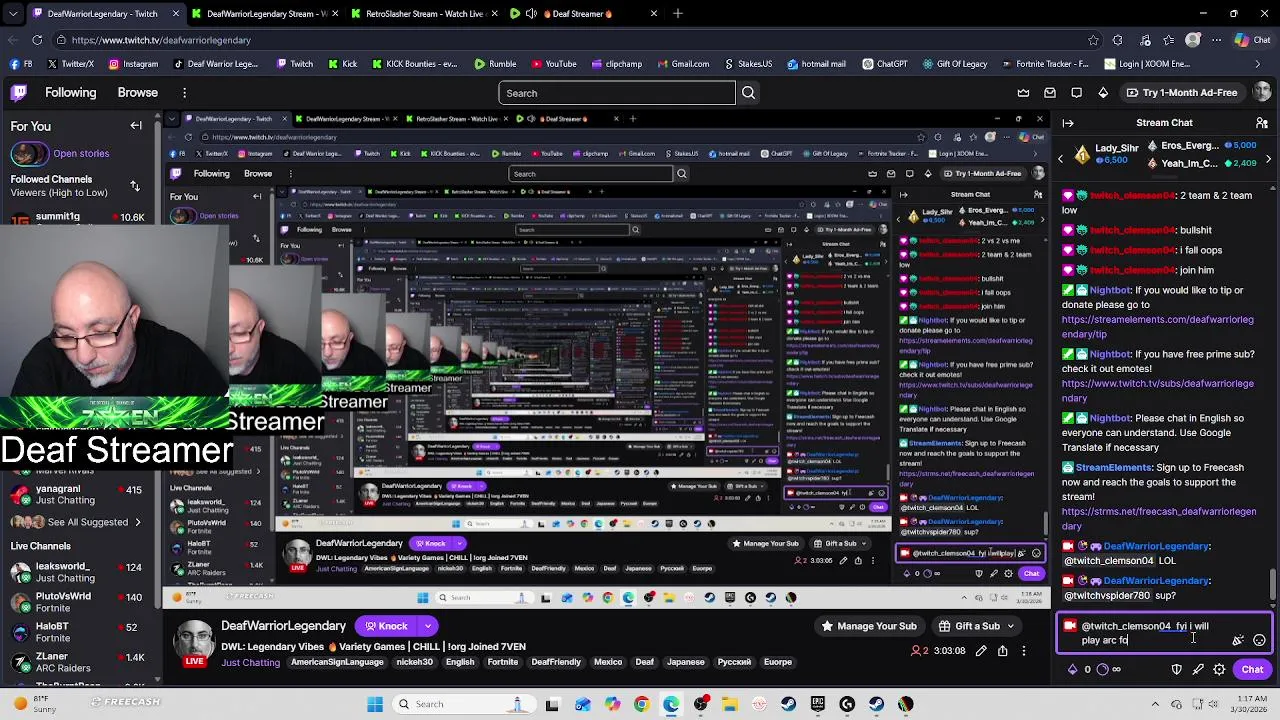The width and height of the screenshot is (1280, 720).
Task: Show previous gifter leaderboard with left chevron
Action: coord(1061,158)
